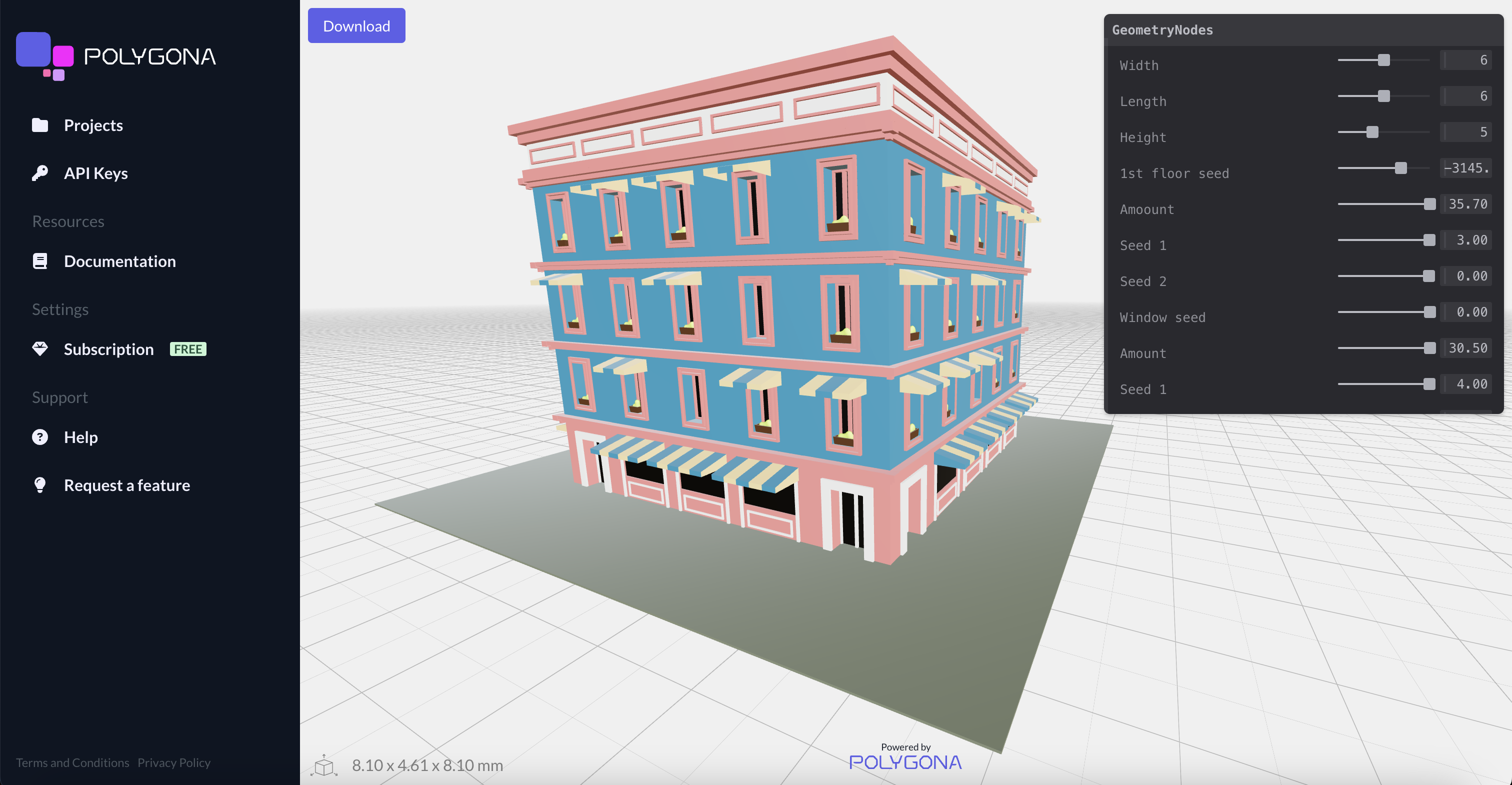Click the Width slider handle

click(1383, 60)
